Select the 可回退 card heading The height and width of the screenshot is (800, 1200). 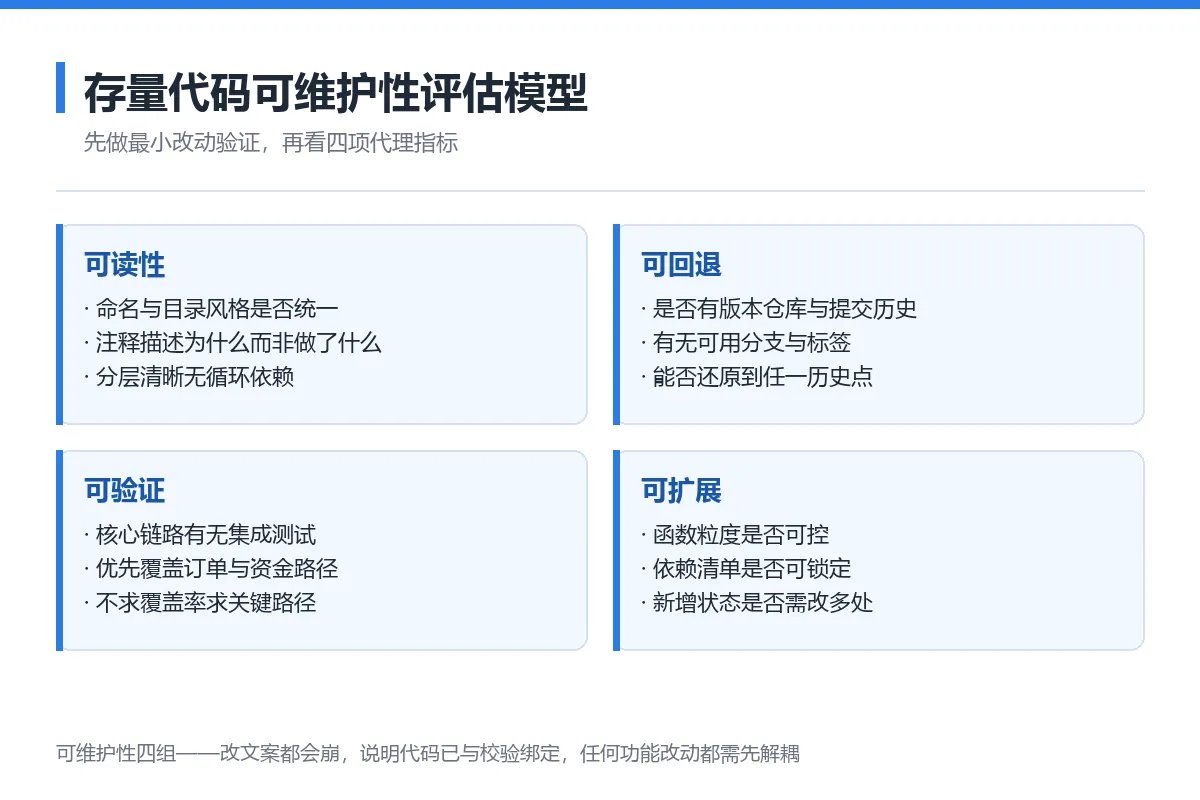(x=681, y=265)
